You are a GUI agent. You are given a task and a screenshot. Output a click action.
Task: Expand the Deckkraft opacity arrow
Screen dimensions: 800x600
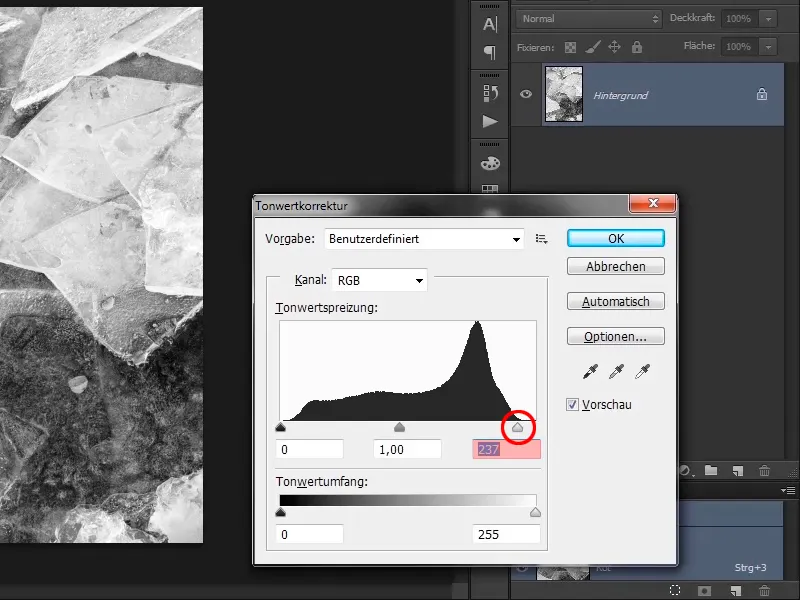[x=768, y=19]
